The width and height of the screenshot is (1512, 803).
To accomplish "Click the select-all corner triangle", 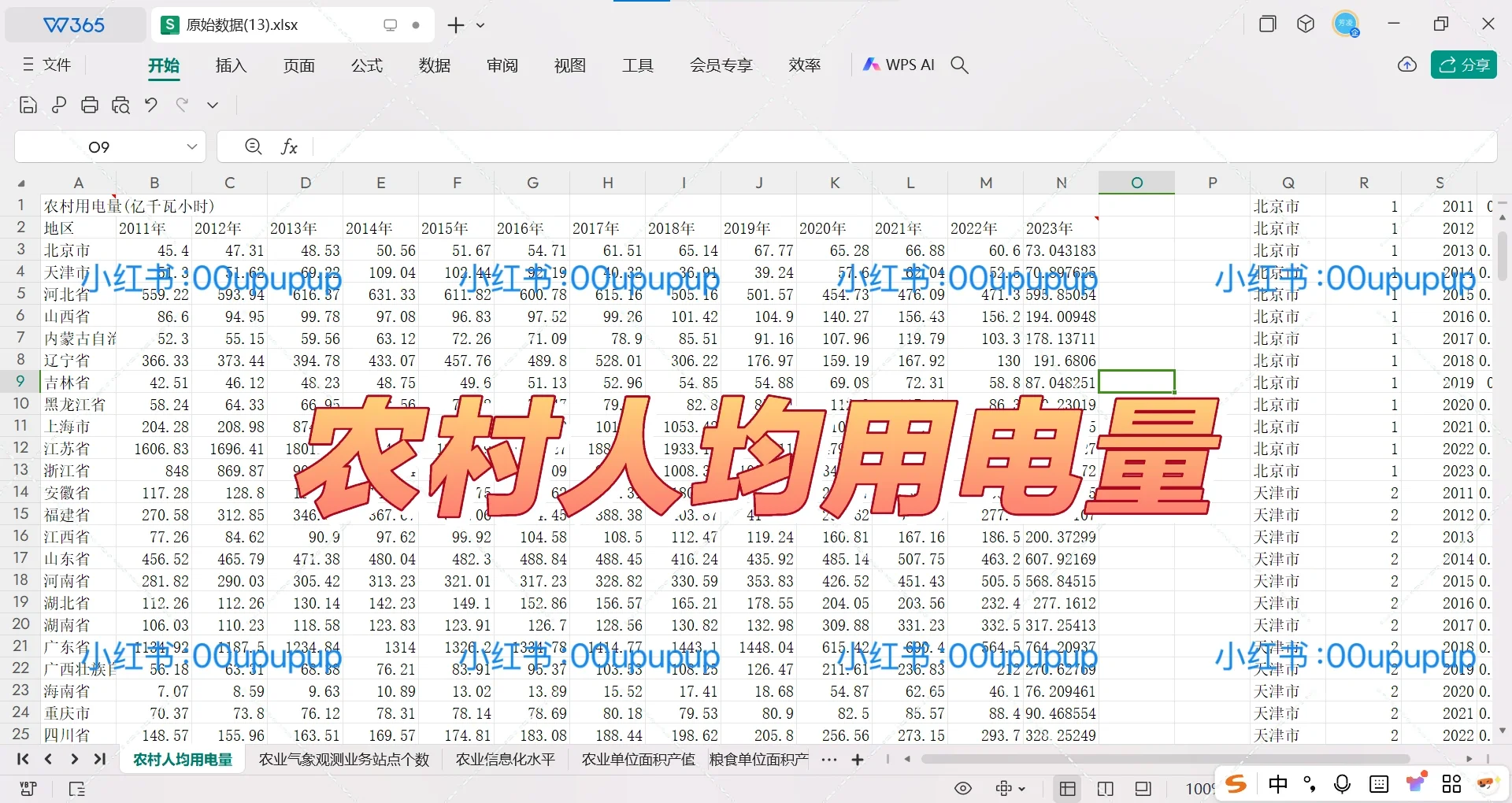I will point(21,183).
